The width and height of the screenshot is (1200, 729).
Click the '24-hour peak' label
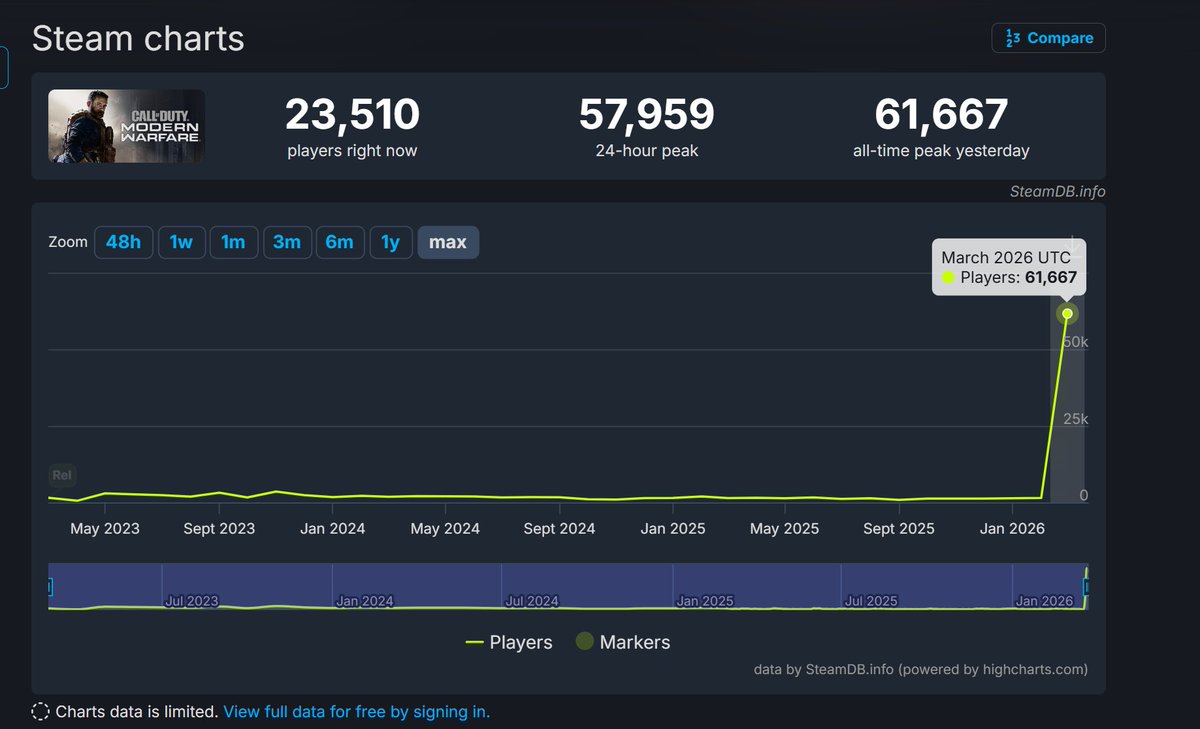pos(646,151)
